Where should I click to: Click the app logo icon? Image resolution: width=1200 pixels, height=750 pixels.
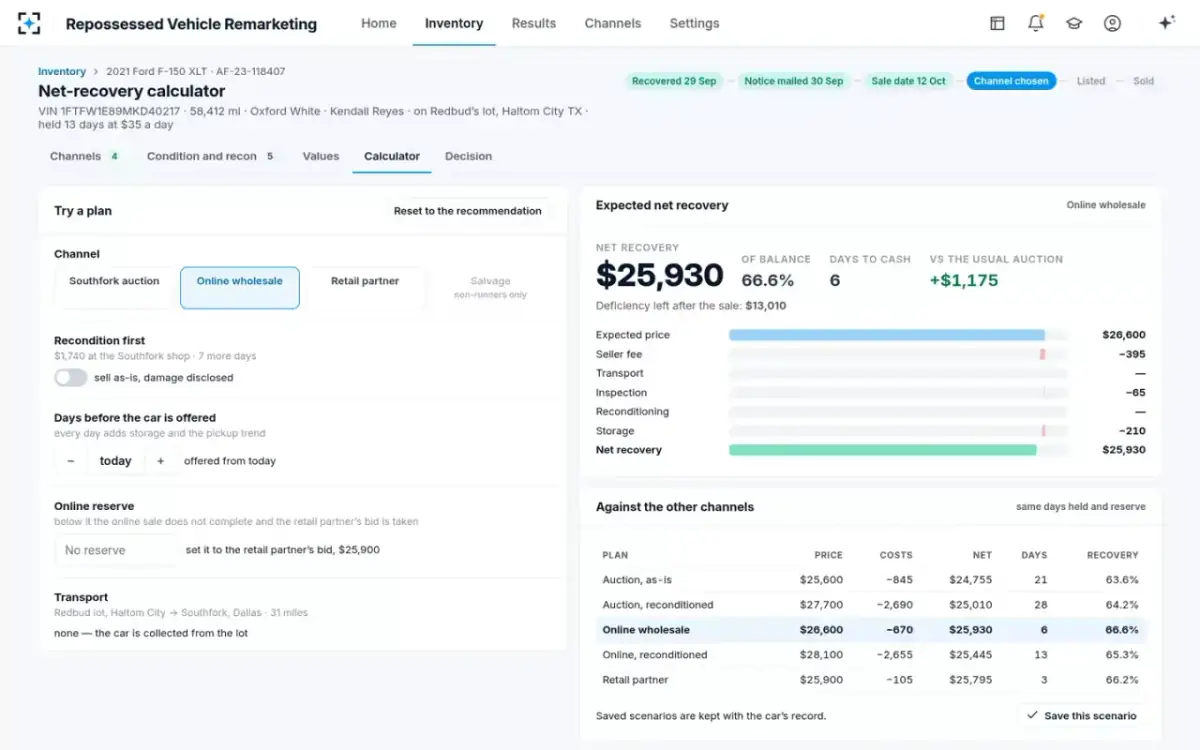[30, 23]
